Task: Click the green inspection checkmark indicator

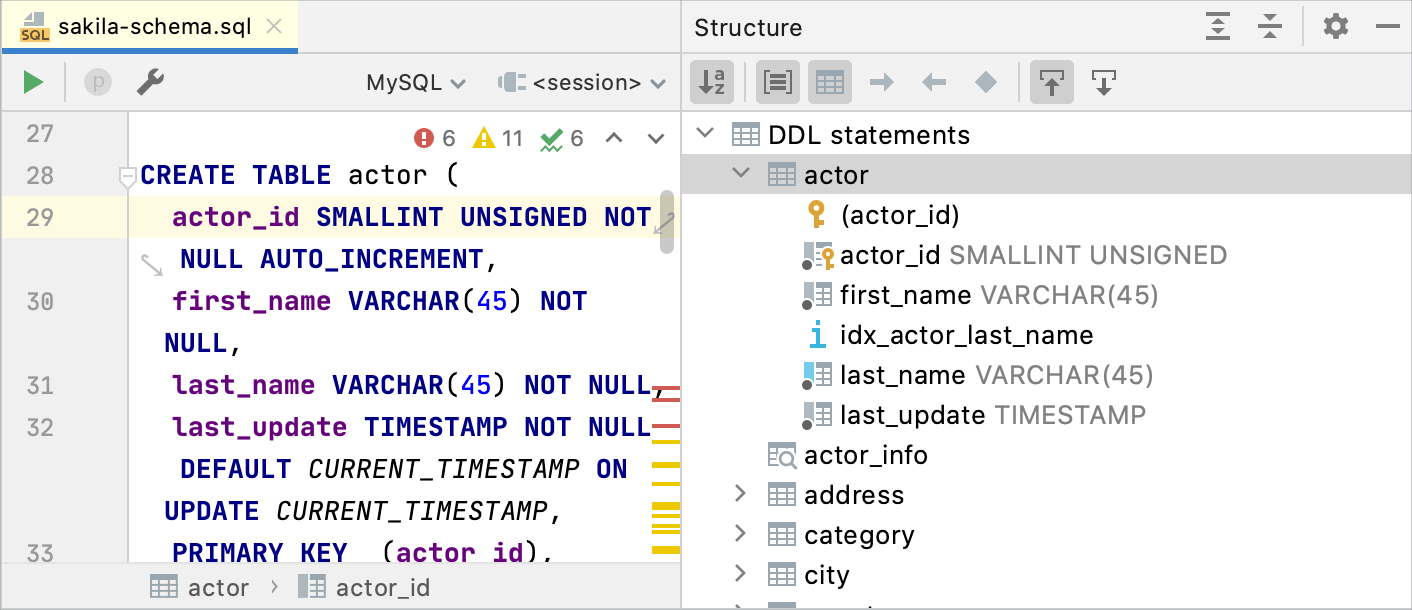Action: (x=553, y=138)
